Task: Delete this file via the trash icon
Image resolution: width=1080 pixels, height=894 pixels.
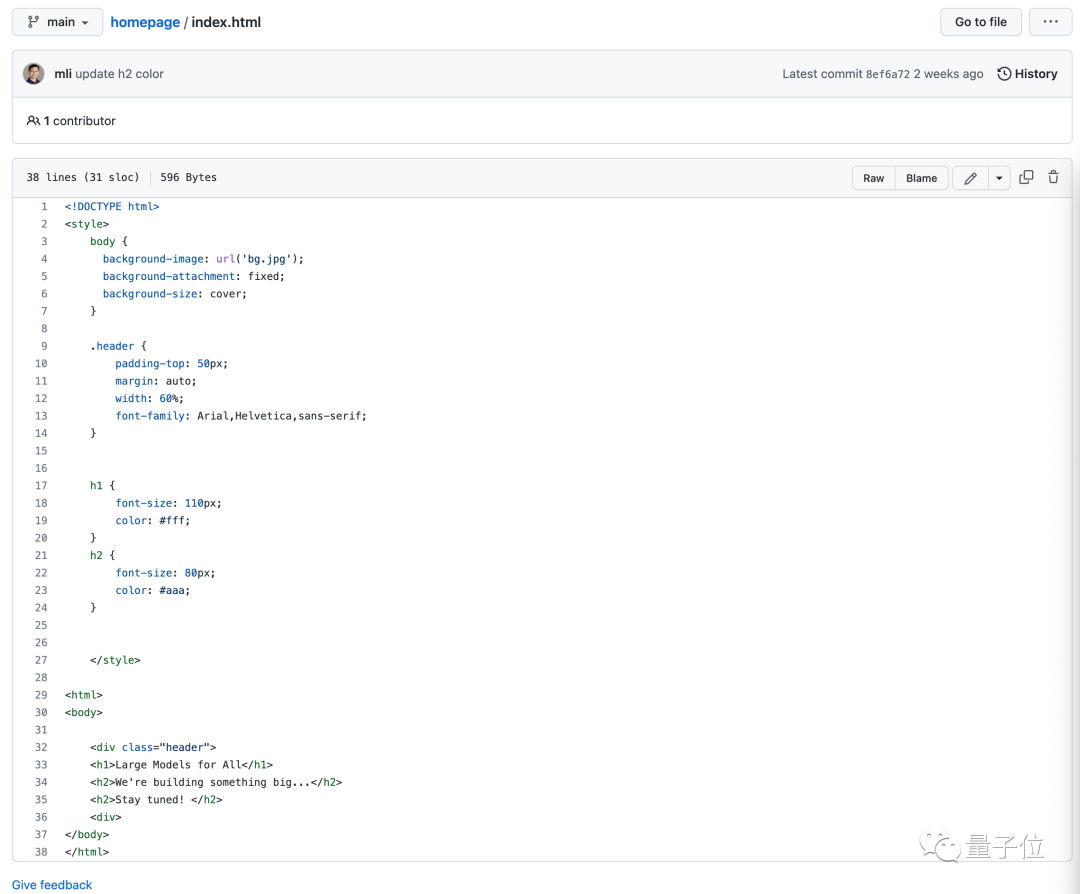Action: [1053, 178]
